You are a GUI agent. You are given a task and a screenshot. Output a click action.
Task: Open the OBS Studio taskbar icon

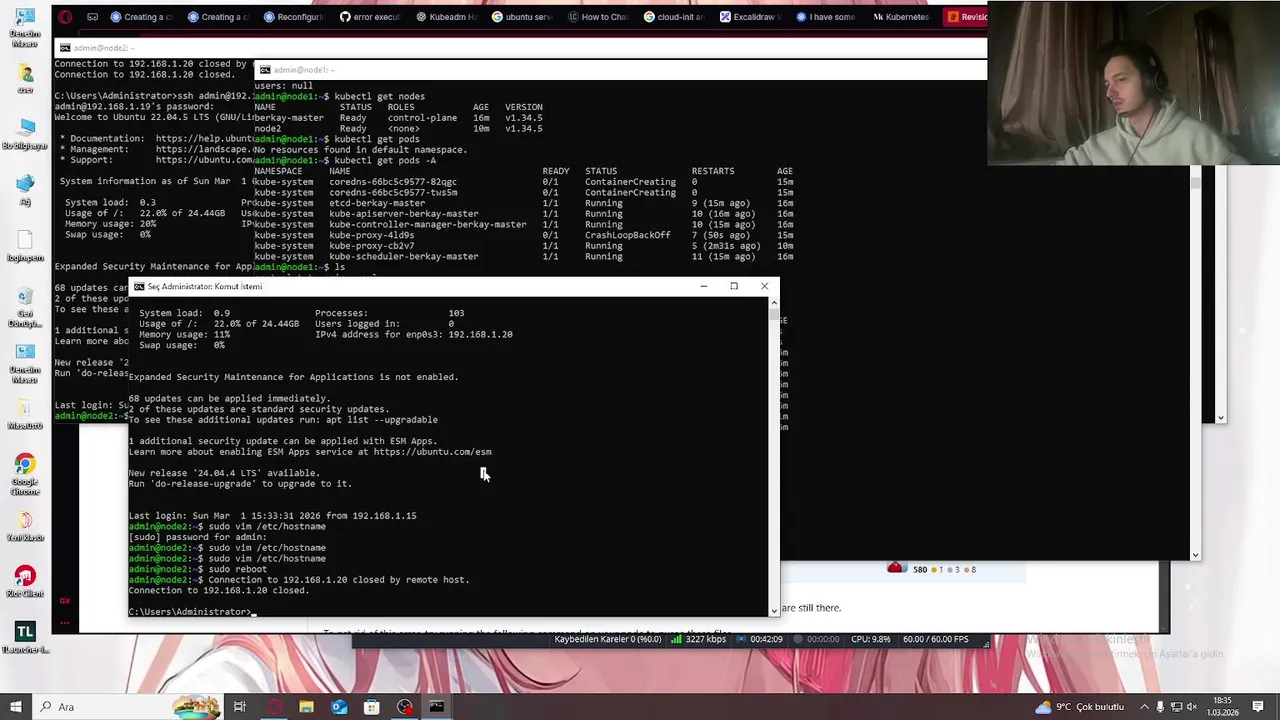(404, 707)
